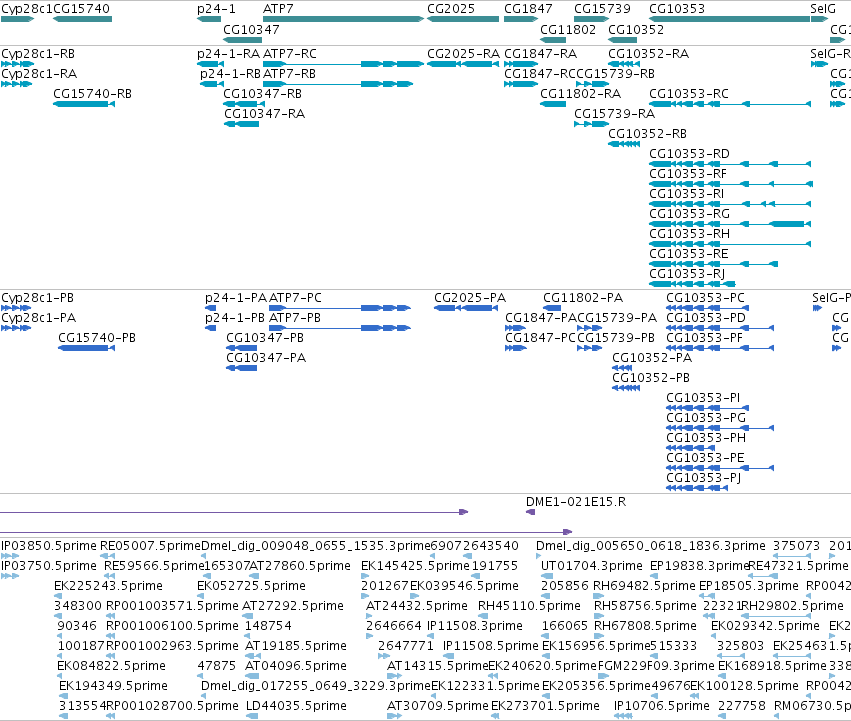Click transcript CG10353-RH
Viewport: 851px width, 721px height.
coord(730,244)
